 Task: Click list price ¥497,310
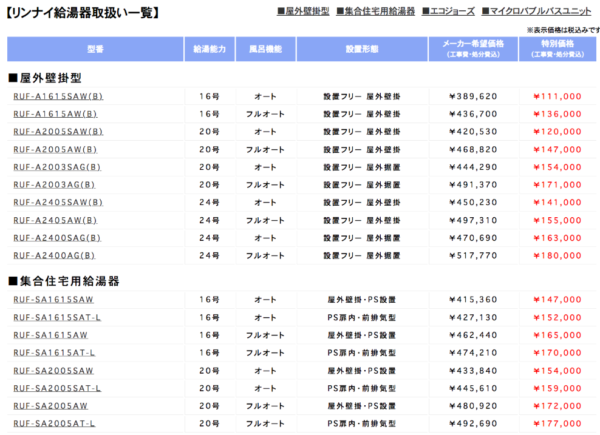click(x=473, y=220)
